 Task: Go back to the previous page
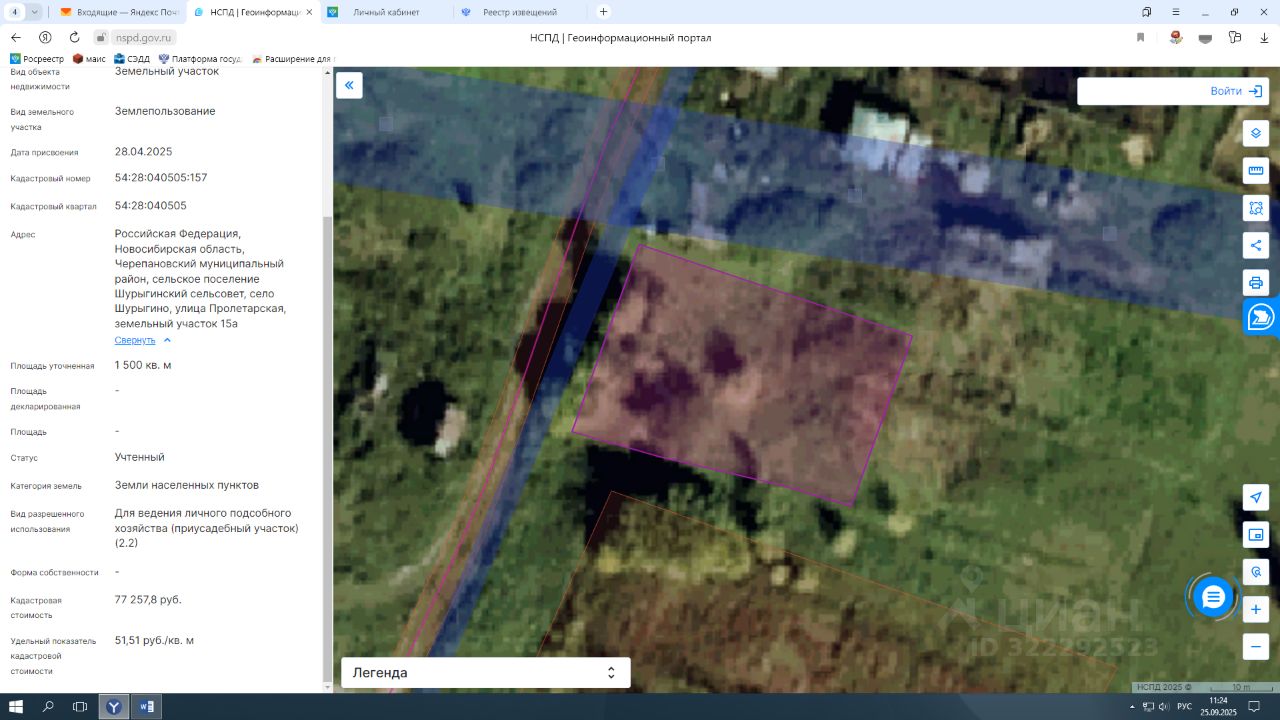point(16,37)
